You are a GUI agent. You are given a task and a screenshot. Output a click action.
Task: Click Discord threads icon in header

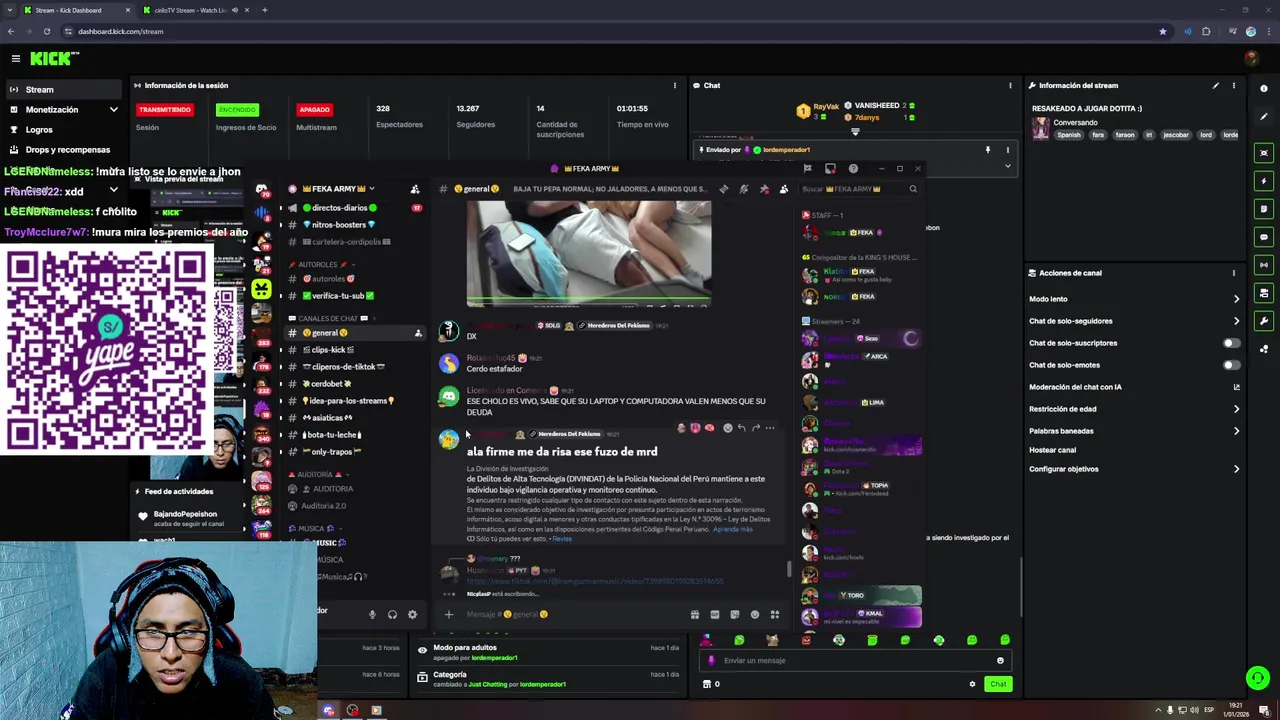coord(724,189)
